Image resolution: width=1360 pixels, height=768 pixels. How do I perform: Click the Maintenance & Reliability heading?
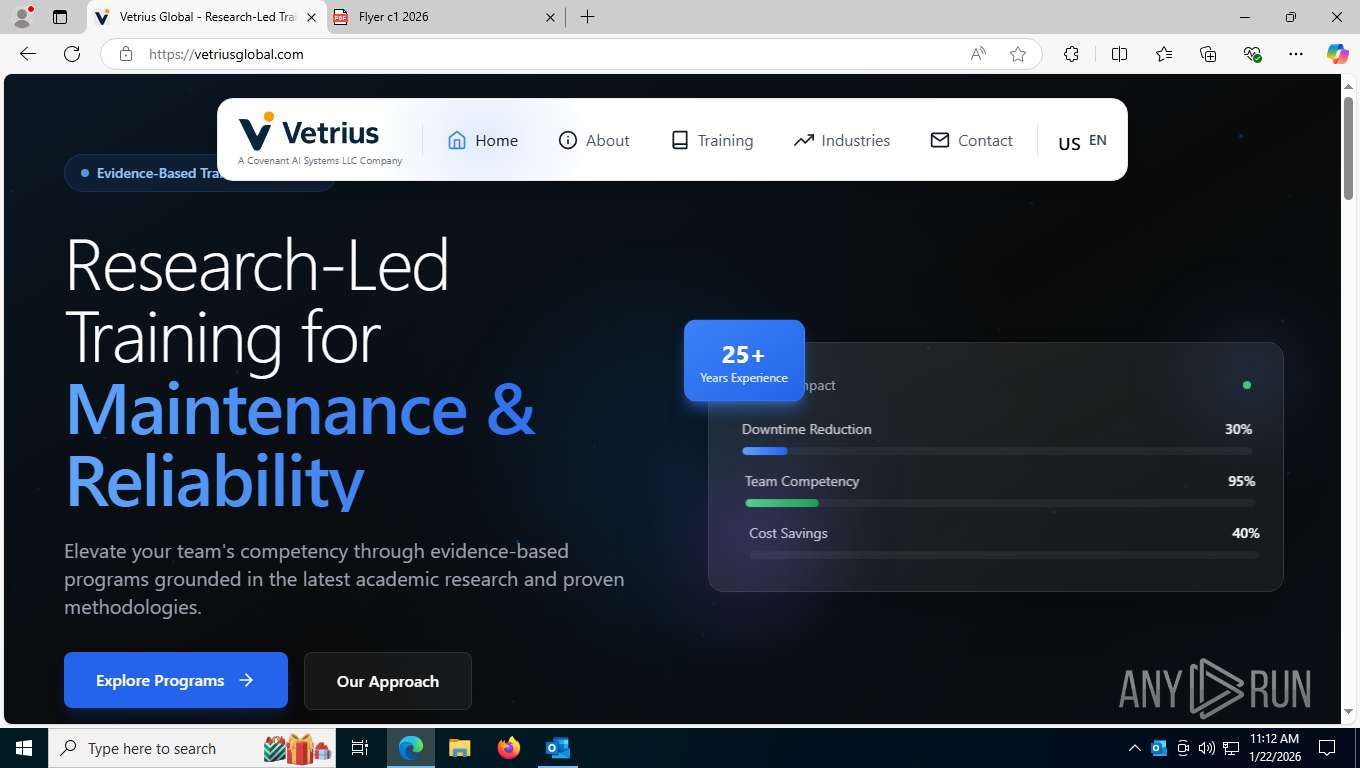pyautogui.click(x=300, y=445)
